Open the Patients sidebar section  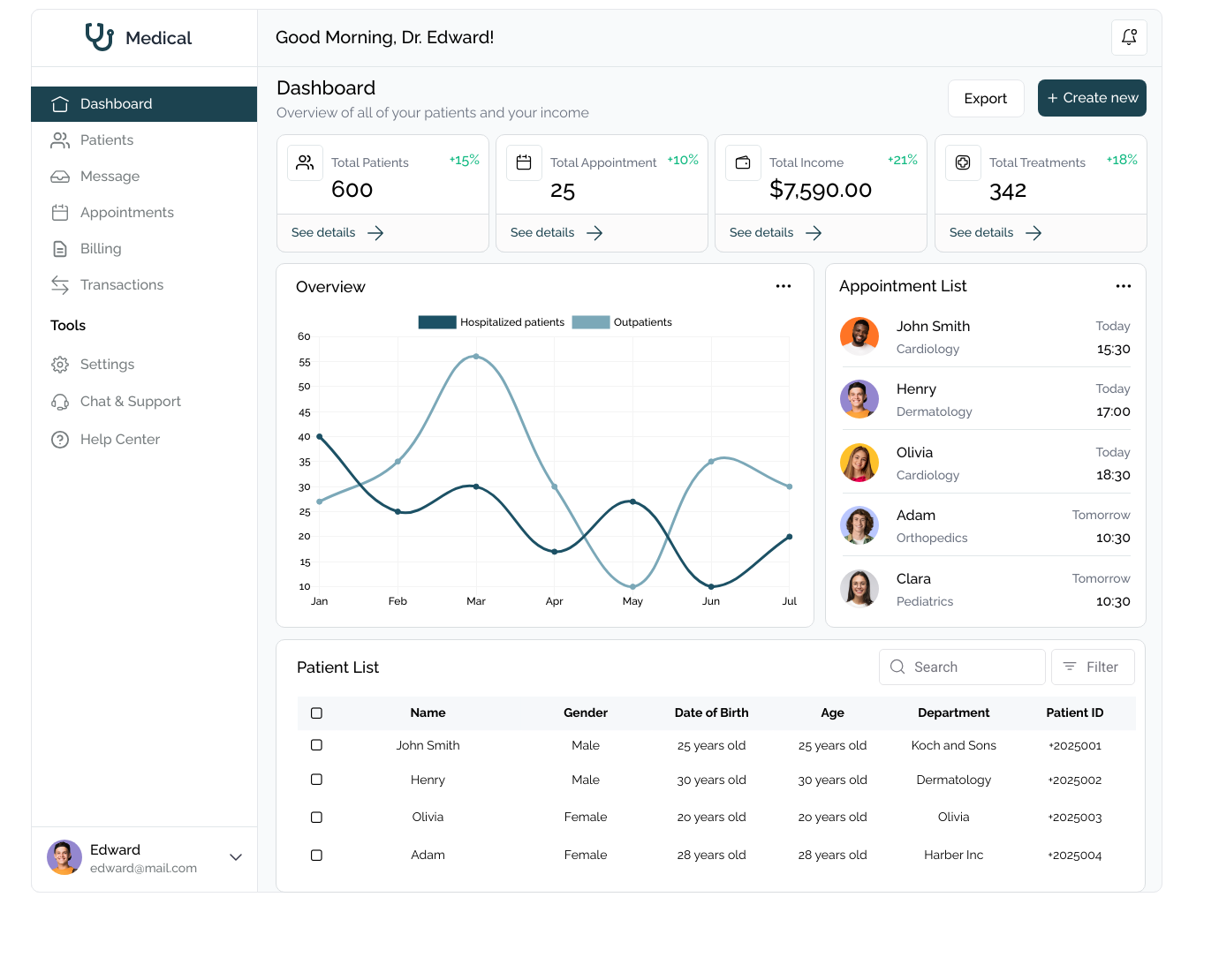106,139
